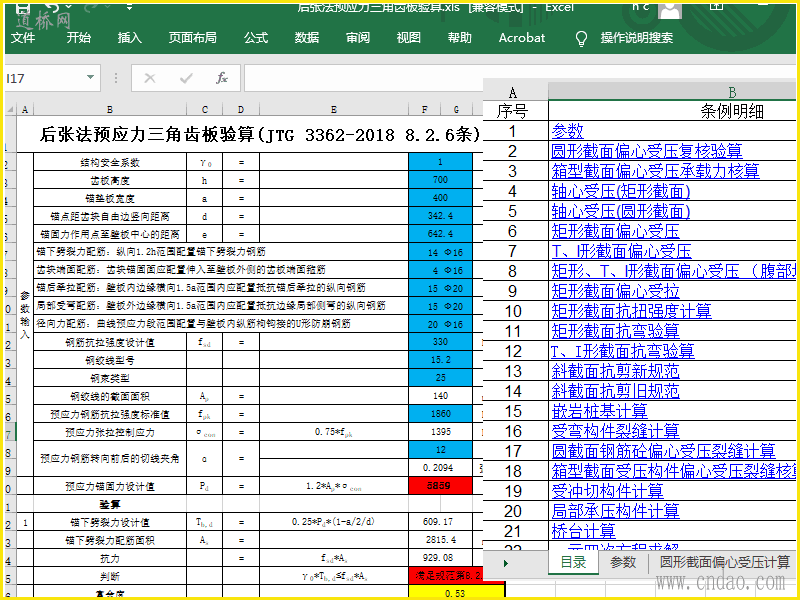Screen dimensions: 800x600
Task: Open the 圆形截面偏心受压复核验算 link
Action: [x=646, y=151]
